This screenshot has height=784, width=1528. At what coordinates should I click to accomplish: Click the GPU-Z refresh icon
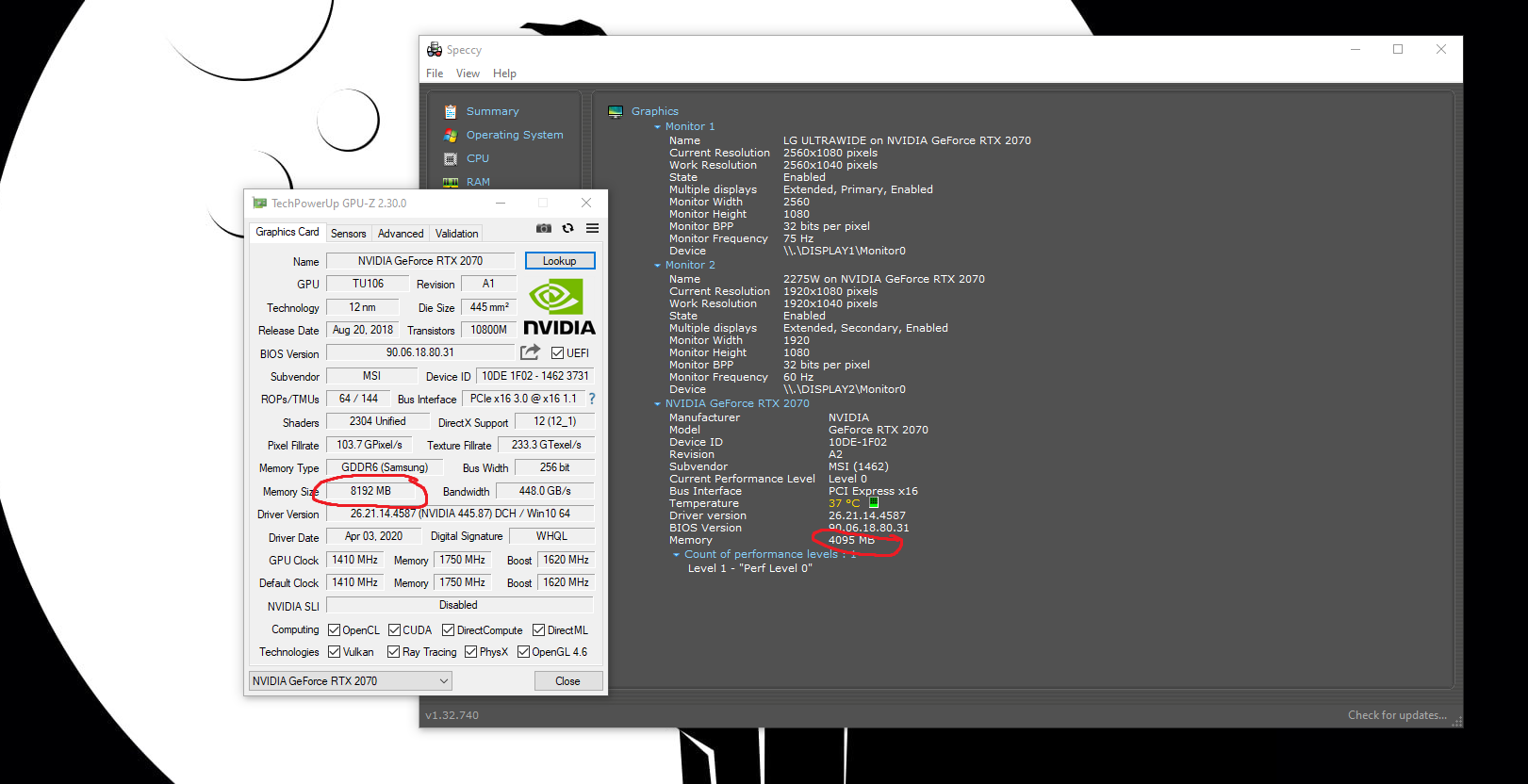(567, 228)
